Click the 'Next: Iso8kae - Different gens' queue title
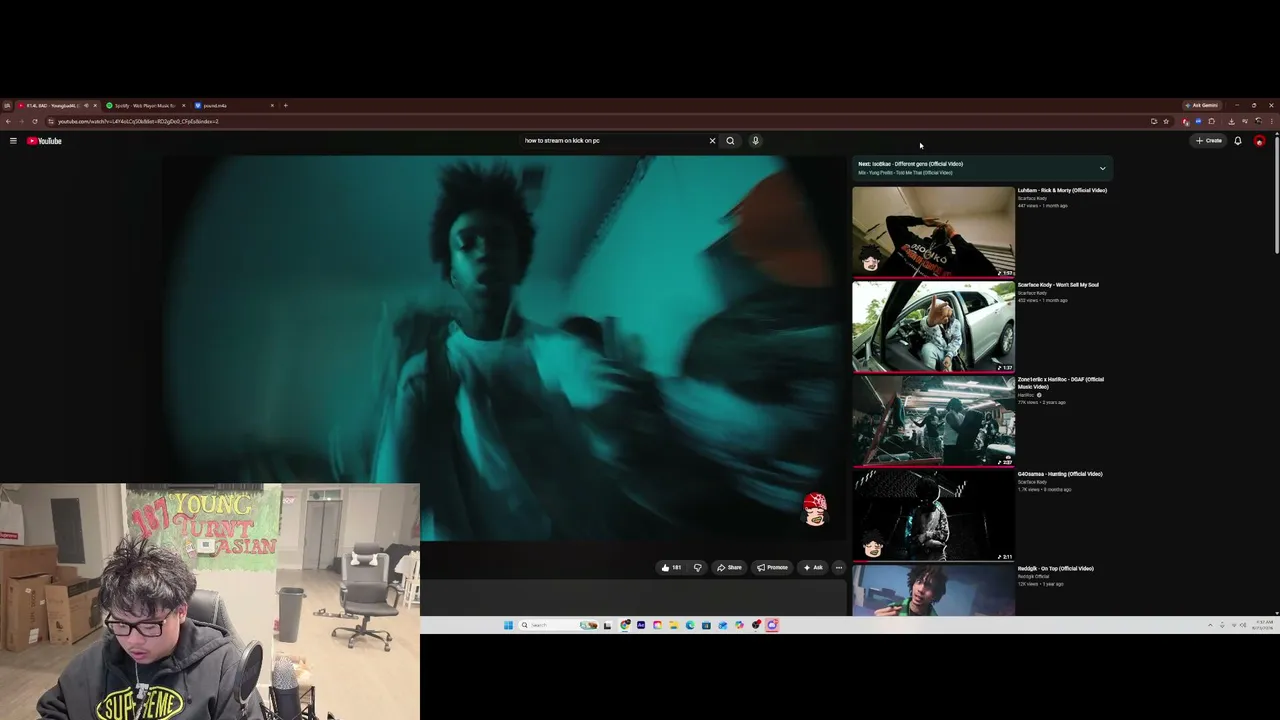Viewport: 1280px width, 720px height. tap(910, 164)
